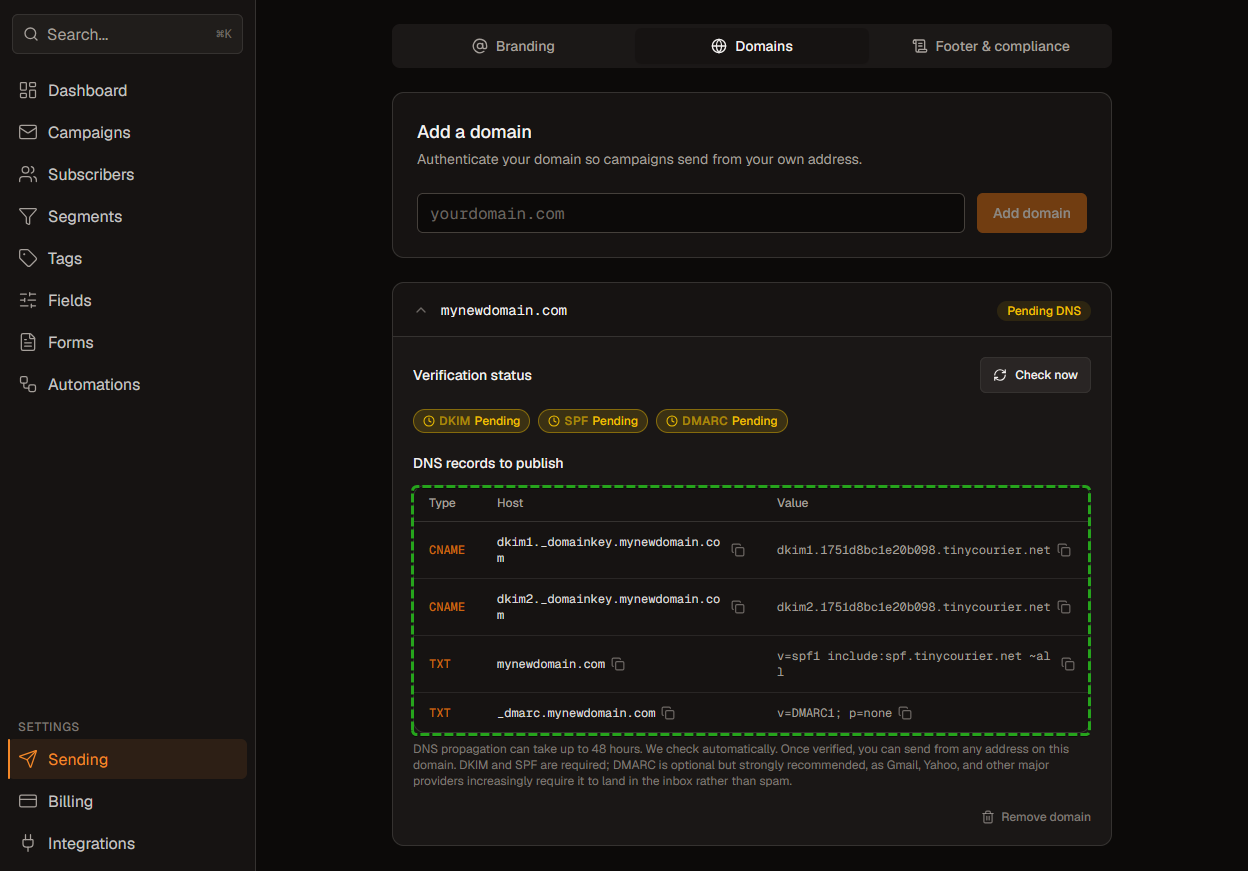Screen dimensions: 1248x871
Task: Copy the _dmarc.mynewdomain.com host
Action: coord(668,713)
